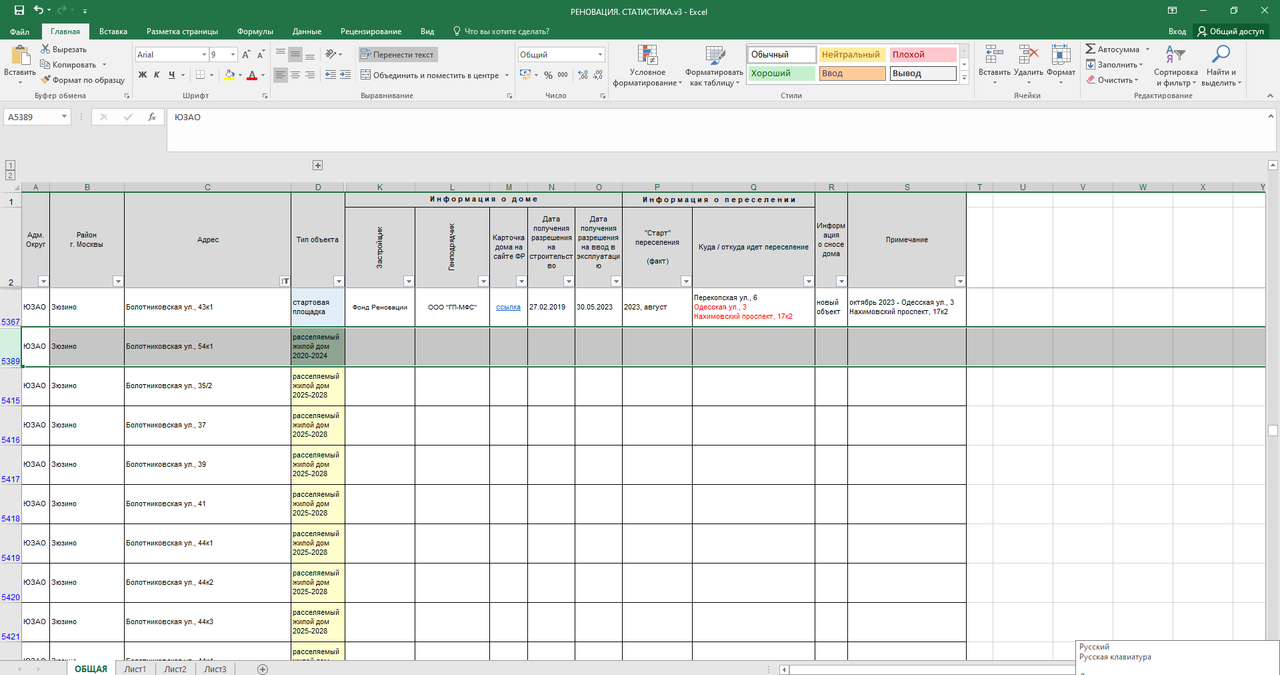Activate Формат по образцу format painter

[x=82, y=79]
